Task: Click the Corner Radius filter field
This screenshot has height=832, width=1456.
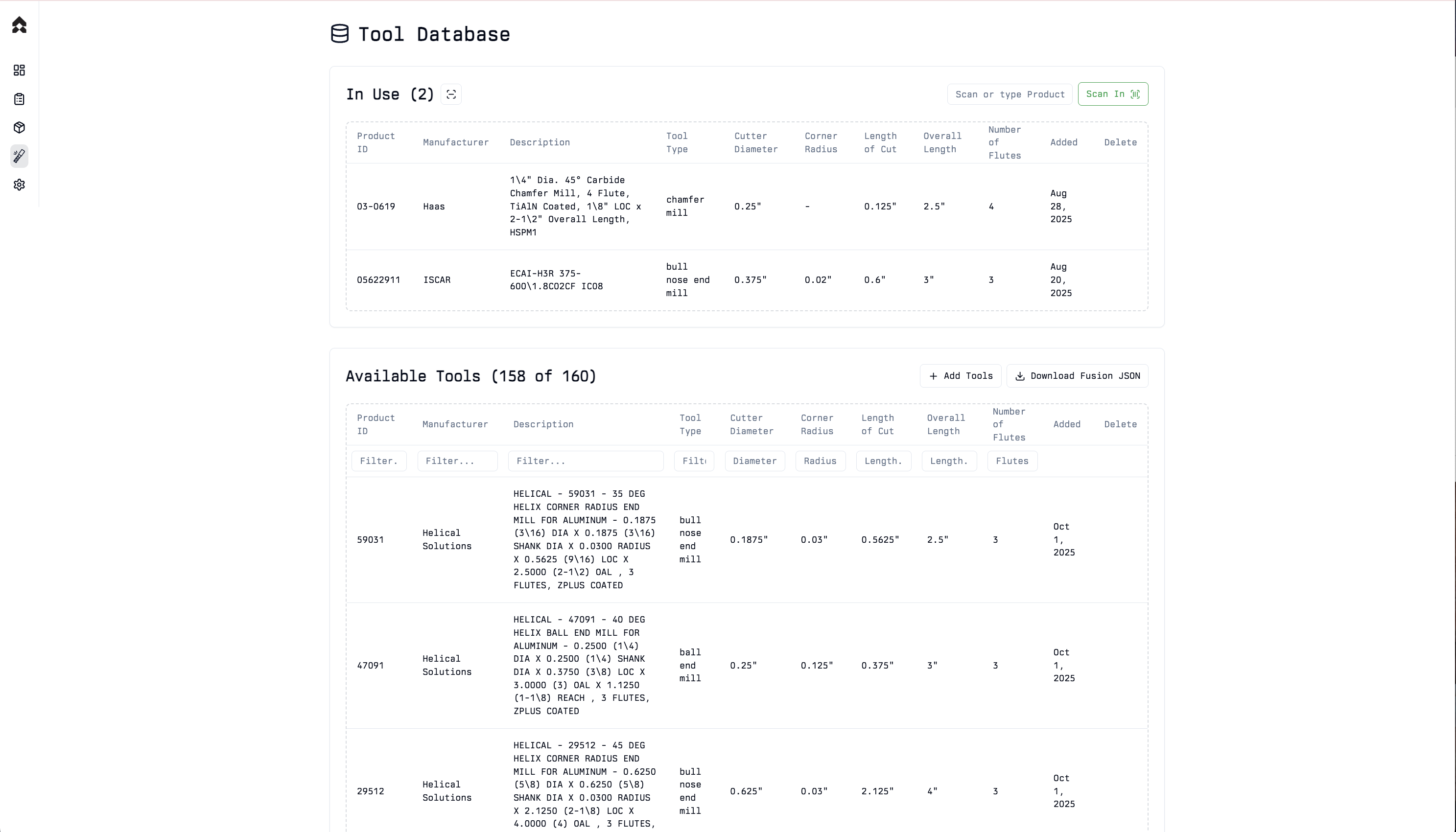Action: pyautogui.click(x=820, y=461)
